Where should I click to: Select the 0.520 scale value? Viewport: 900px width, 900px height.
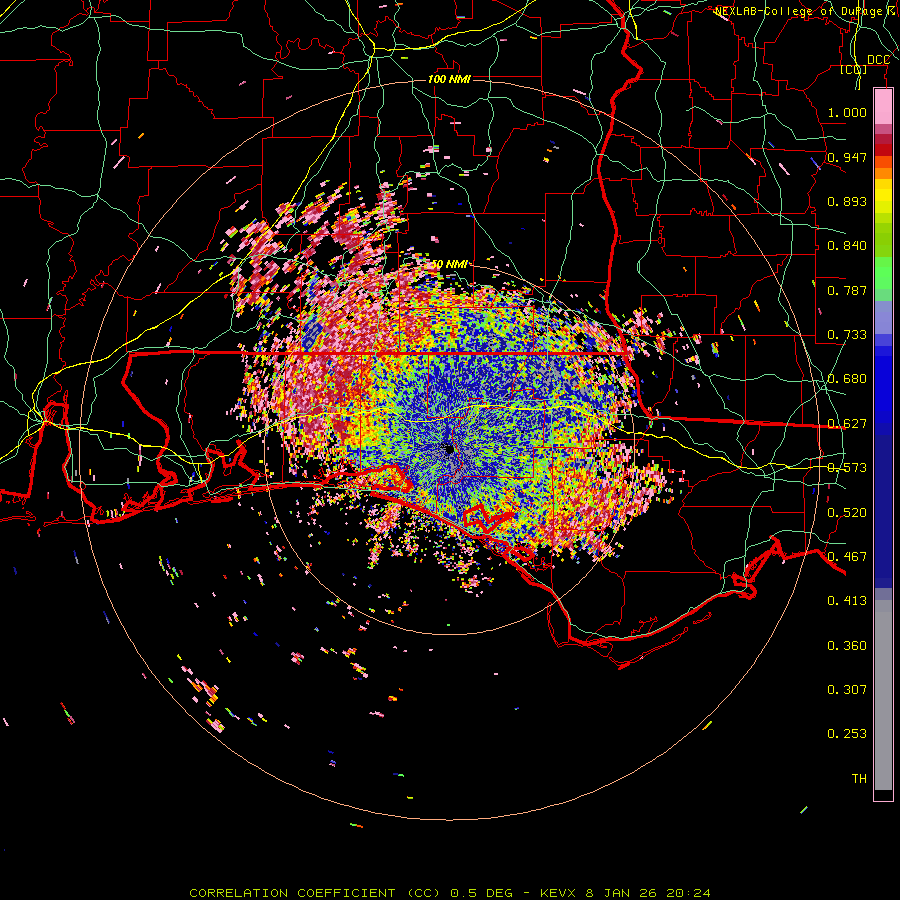(847, 513)
